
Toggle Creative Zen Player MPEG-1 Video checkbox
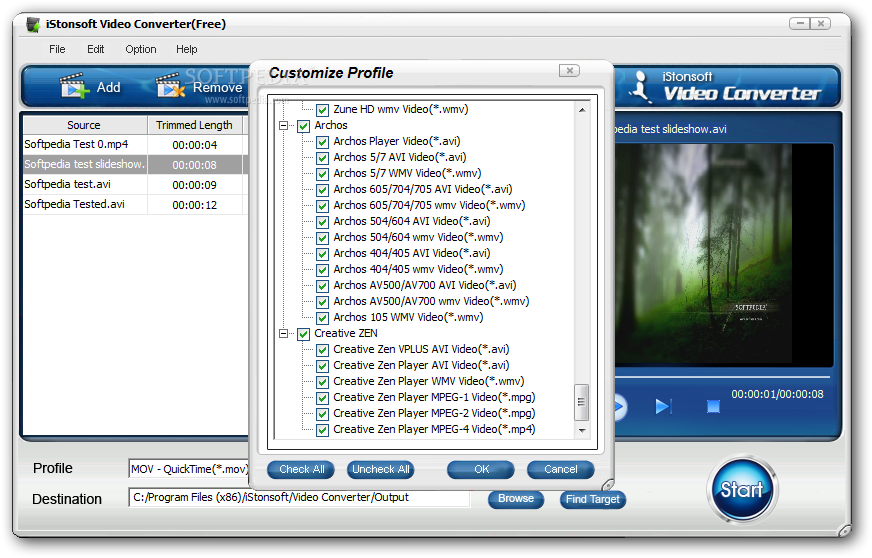click(x=323, y=398)
